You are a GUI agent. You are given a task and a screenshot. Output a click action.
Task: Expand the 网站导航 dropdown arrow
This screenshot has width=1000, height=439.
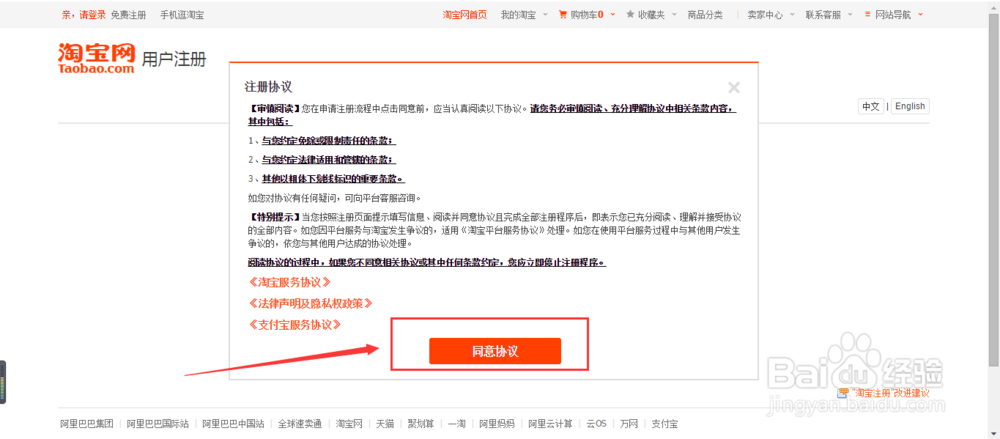[920, 14]
